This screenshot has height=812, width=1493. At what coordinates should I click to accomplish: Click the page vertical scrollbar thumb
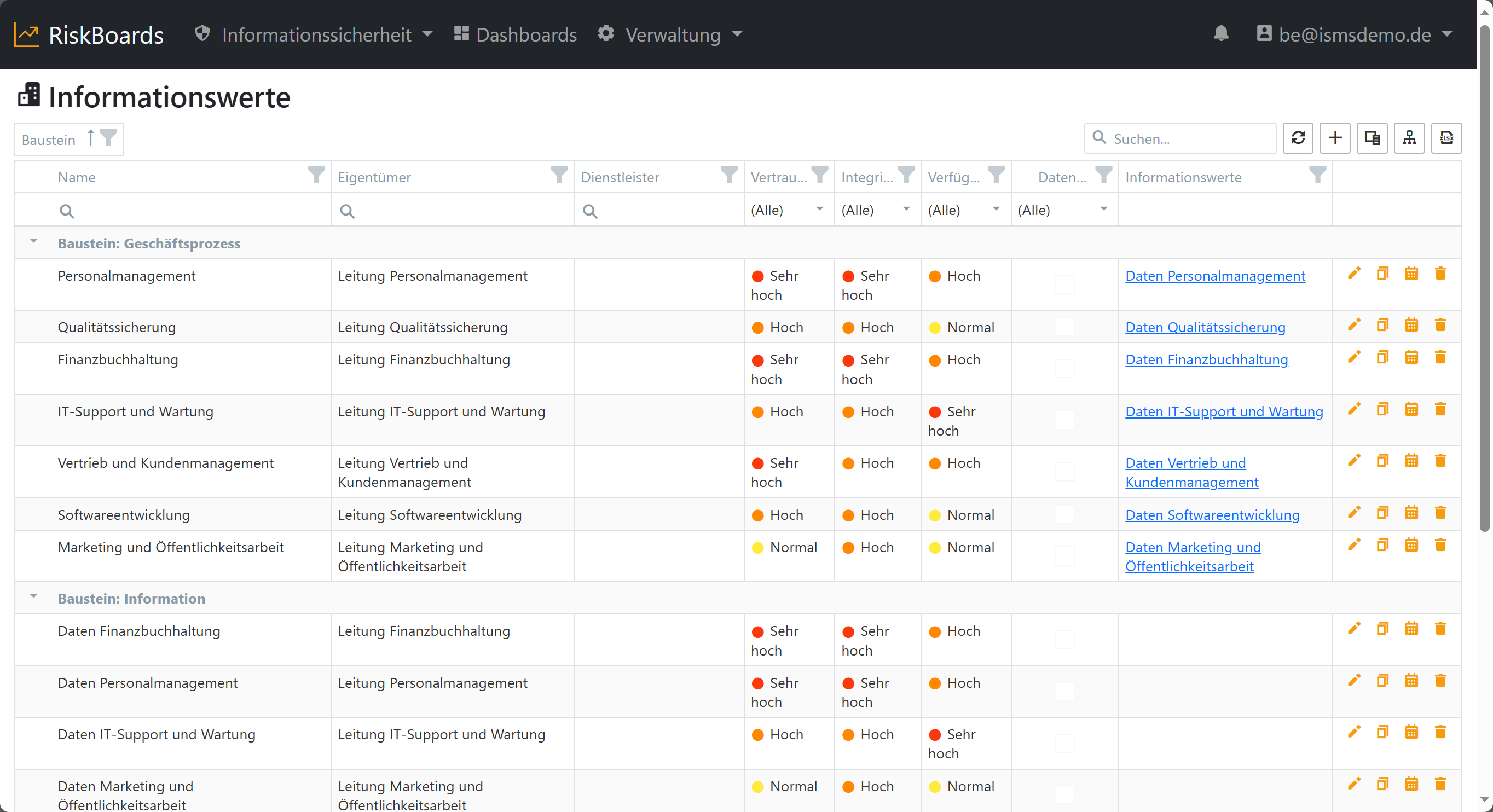click(x=1484, y=278)
